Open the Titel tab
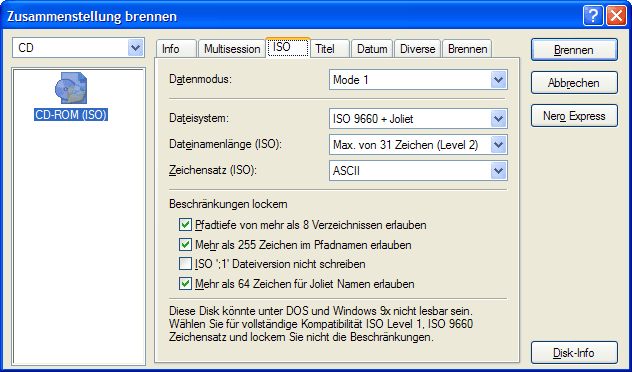632x372 pixels. pyautogui.click(x=330, y=49)
